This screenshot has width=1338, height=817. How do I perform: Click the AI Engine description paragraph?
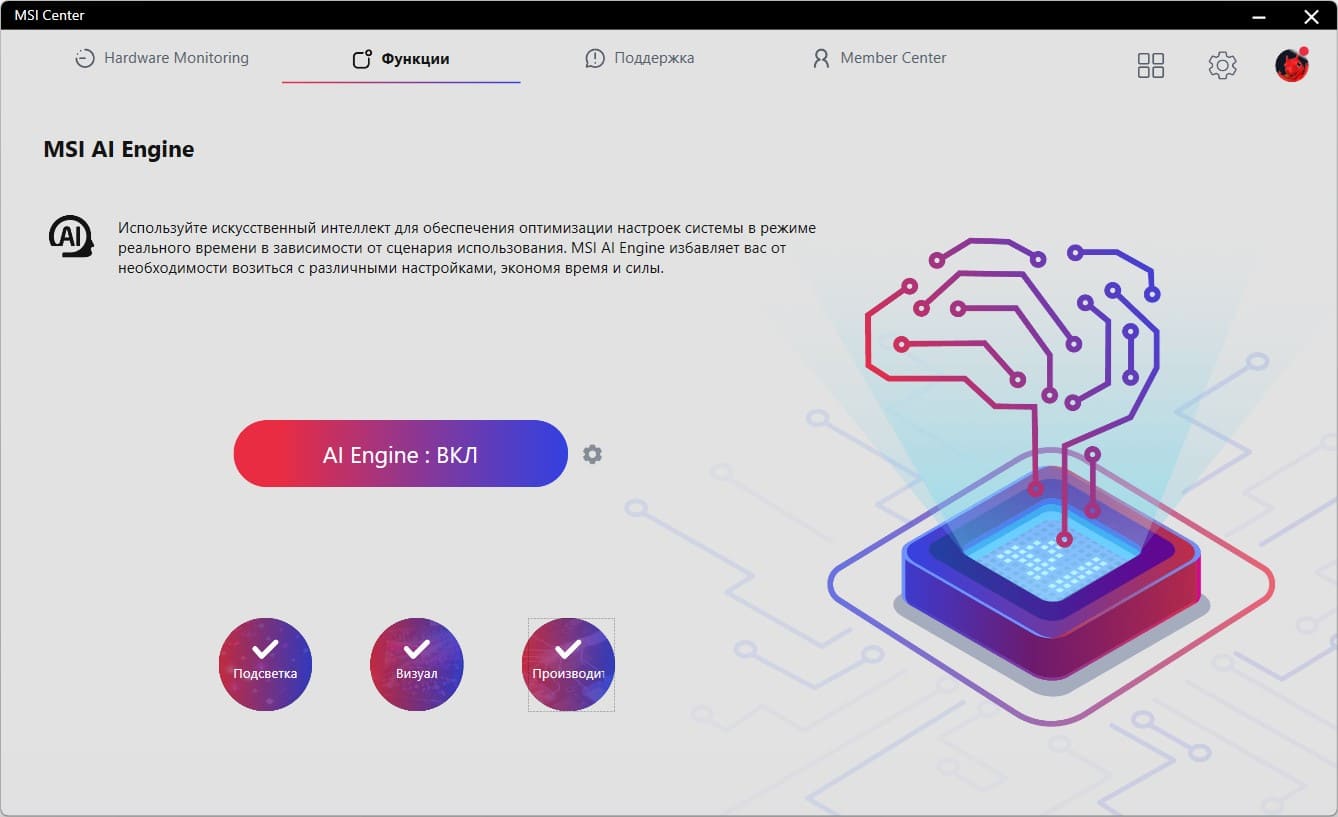467,248
